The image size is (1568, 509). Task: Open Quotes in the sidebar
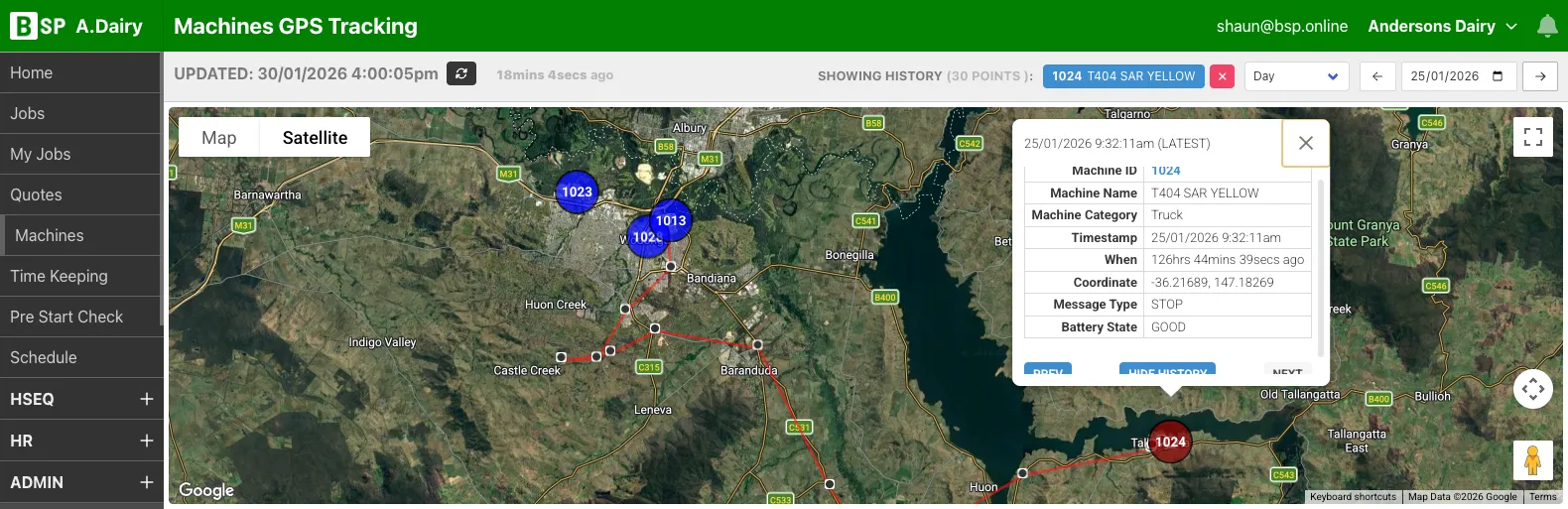80,194
